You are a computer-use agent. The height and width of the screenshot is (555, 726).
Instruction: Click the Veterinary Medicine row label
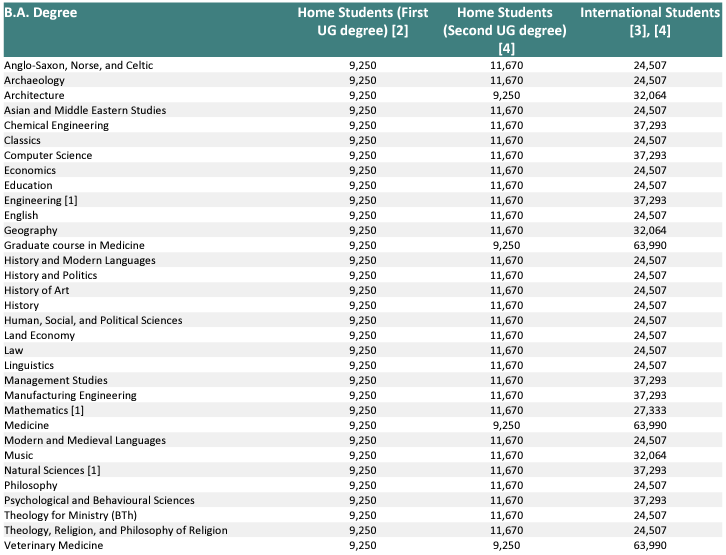coord(53,545)
